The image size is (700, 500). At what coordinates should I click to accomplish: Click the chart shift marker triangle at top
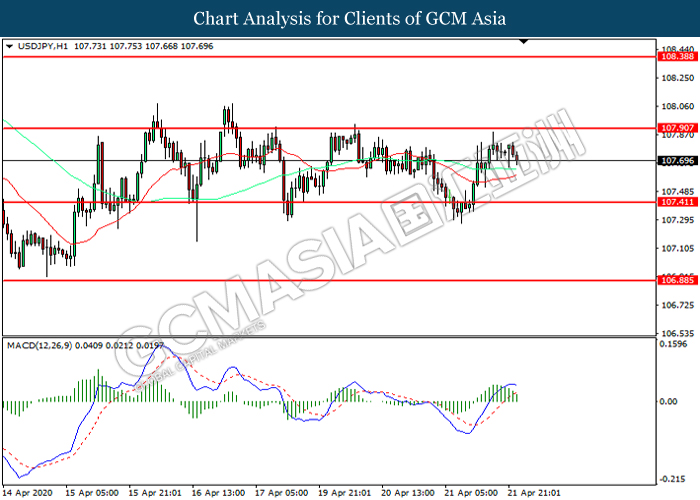point(524,42)
